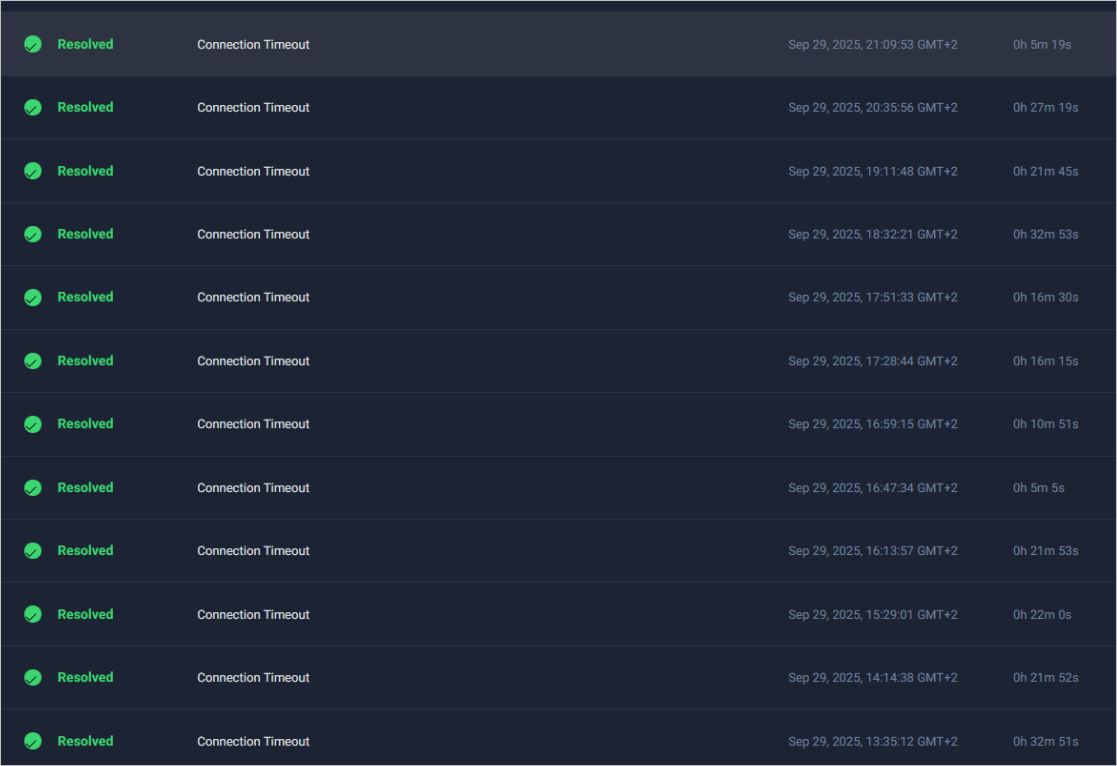1117x766 pixels.
Task: Click the status icon on the 18:32:21 row
Action: pos(33,234)
